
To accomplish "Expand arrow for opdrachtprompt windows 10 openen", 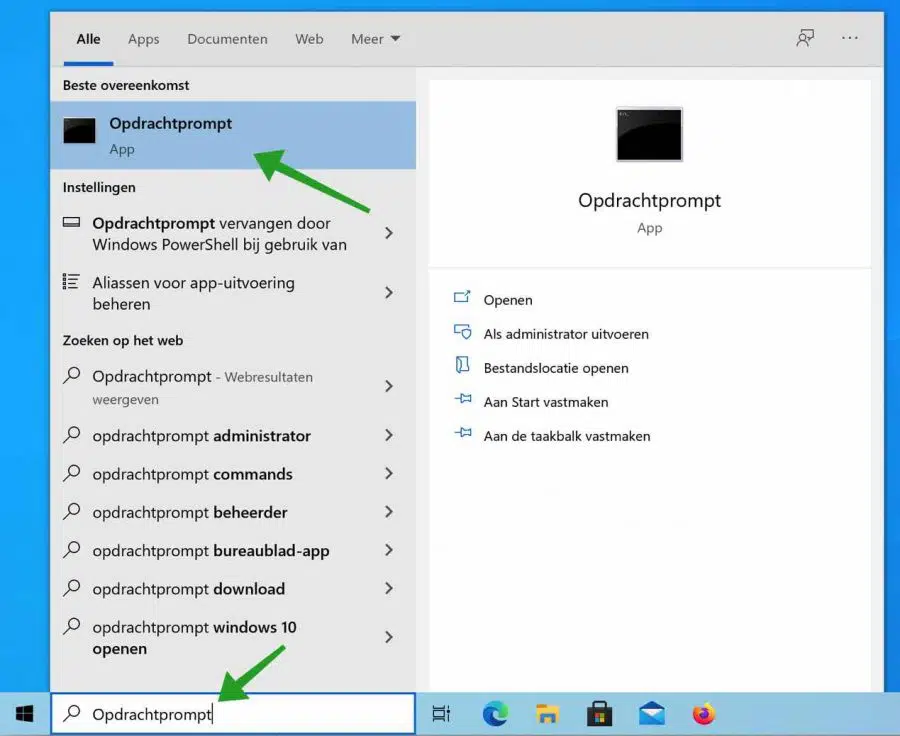I will tap(389, 637).
